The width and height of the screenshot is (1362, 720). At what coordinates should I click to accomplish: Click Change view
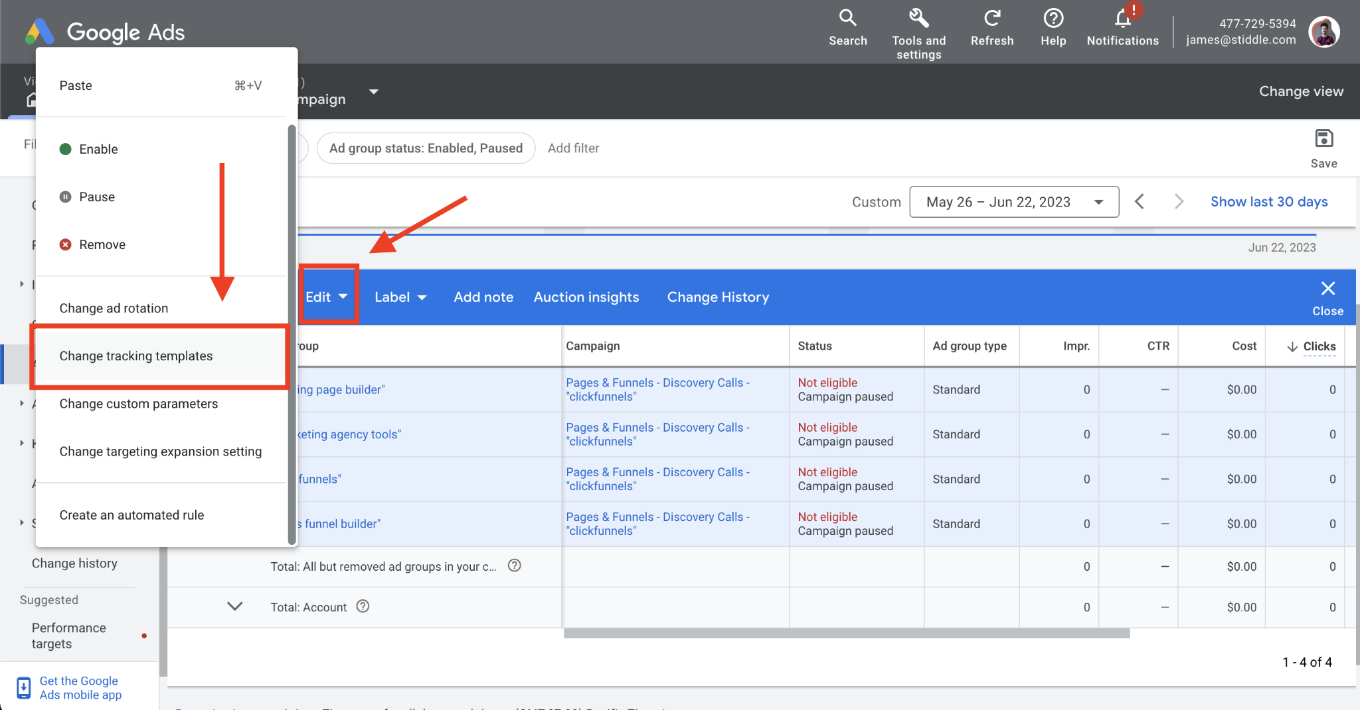coord(1301,91)
